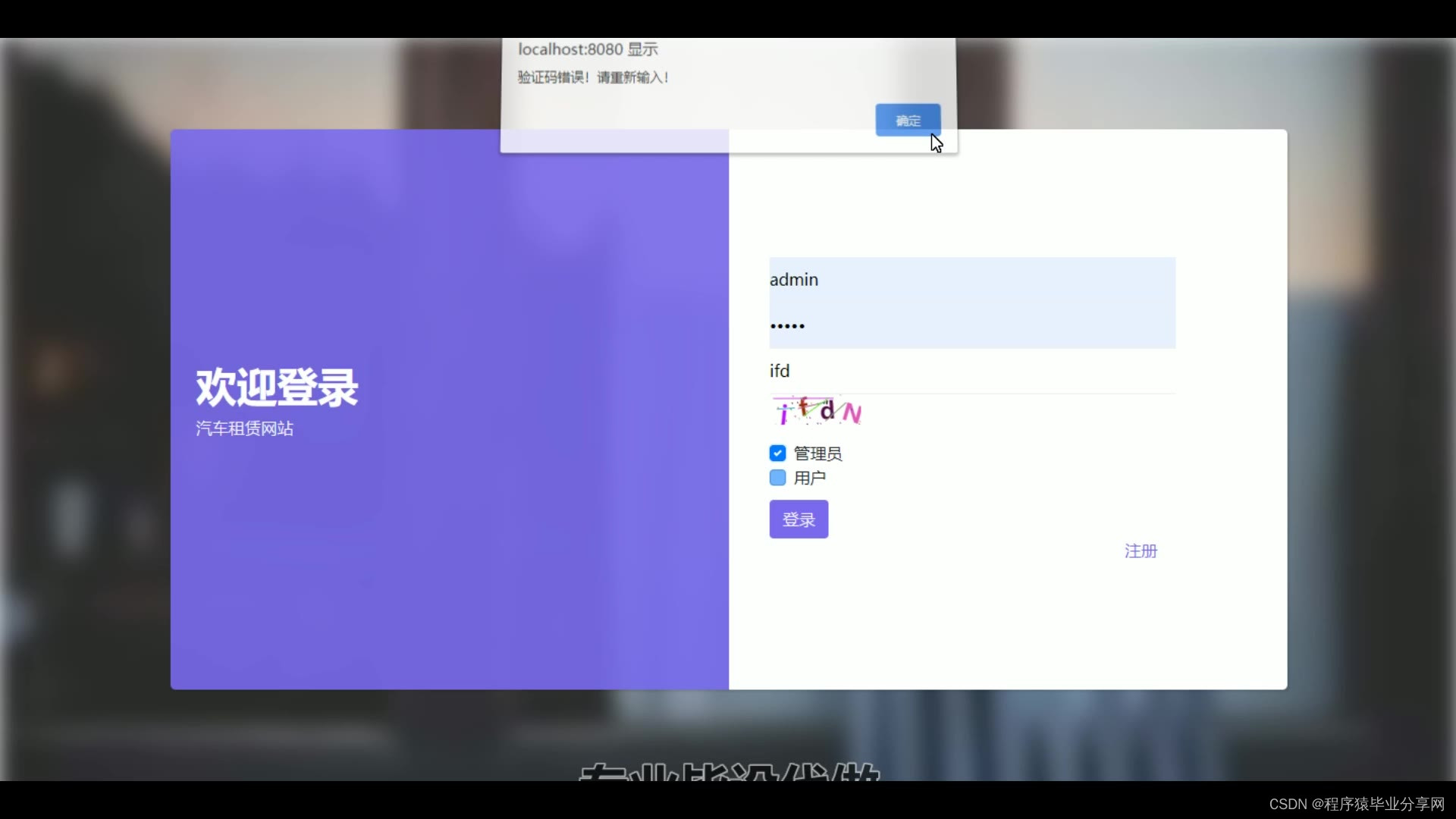Click the 管理员 label text
Image resolution: width=1456 pixels, height=819 pixels.
[x=817, y=453]
